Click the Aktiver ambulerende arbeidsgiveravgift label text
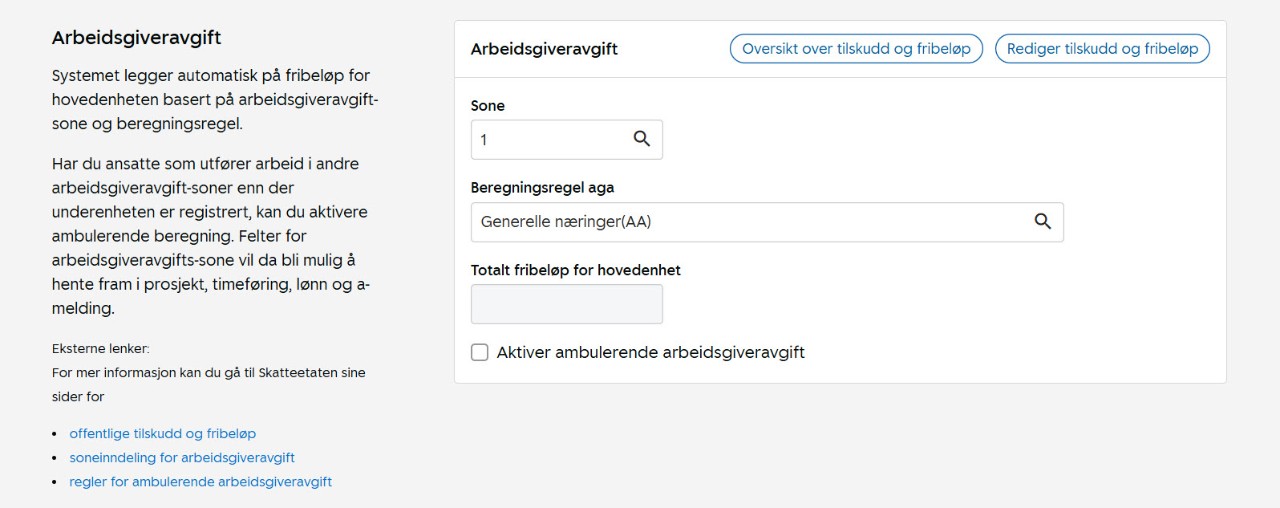This screenshot has width=1280, height=508. (650, 352)
